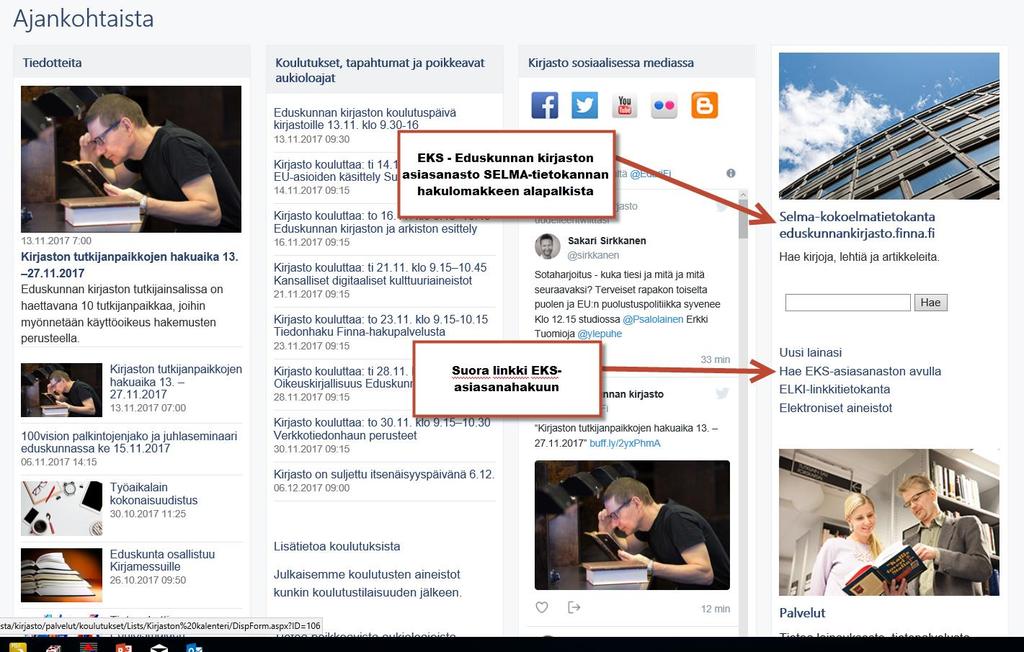Click the Sakari Sirkkanen tweet author name
Viewport: 1024px width, 652px height.
tap(607, 240)
